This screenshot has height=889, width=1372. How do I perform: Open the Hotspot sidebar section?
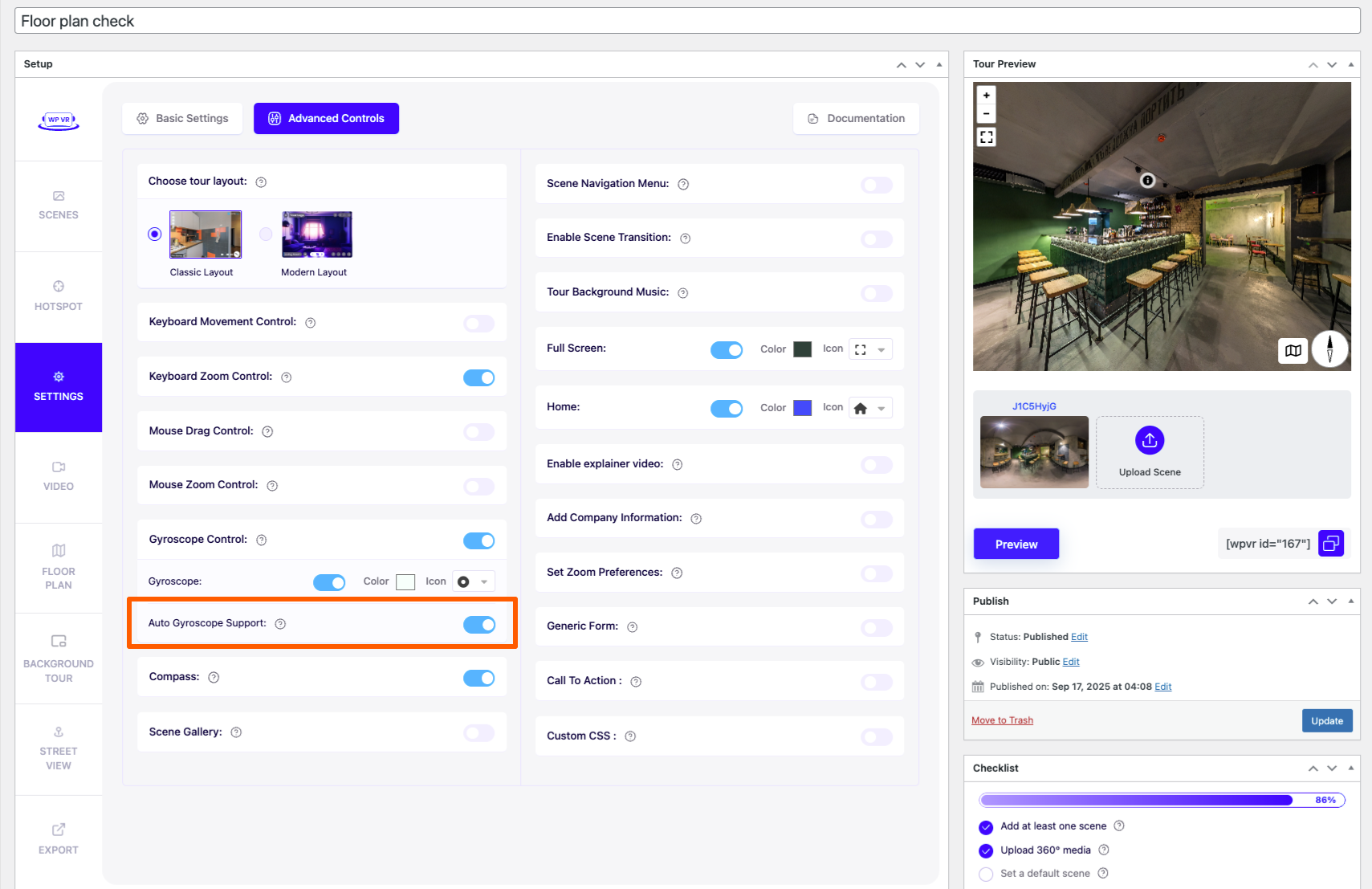click(59, 296)
